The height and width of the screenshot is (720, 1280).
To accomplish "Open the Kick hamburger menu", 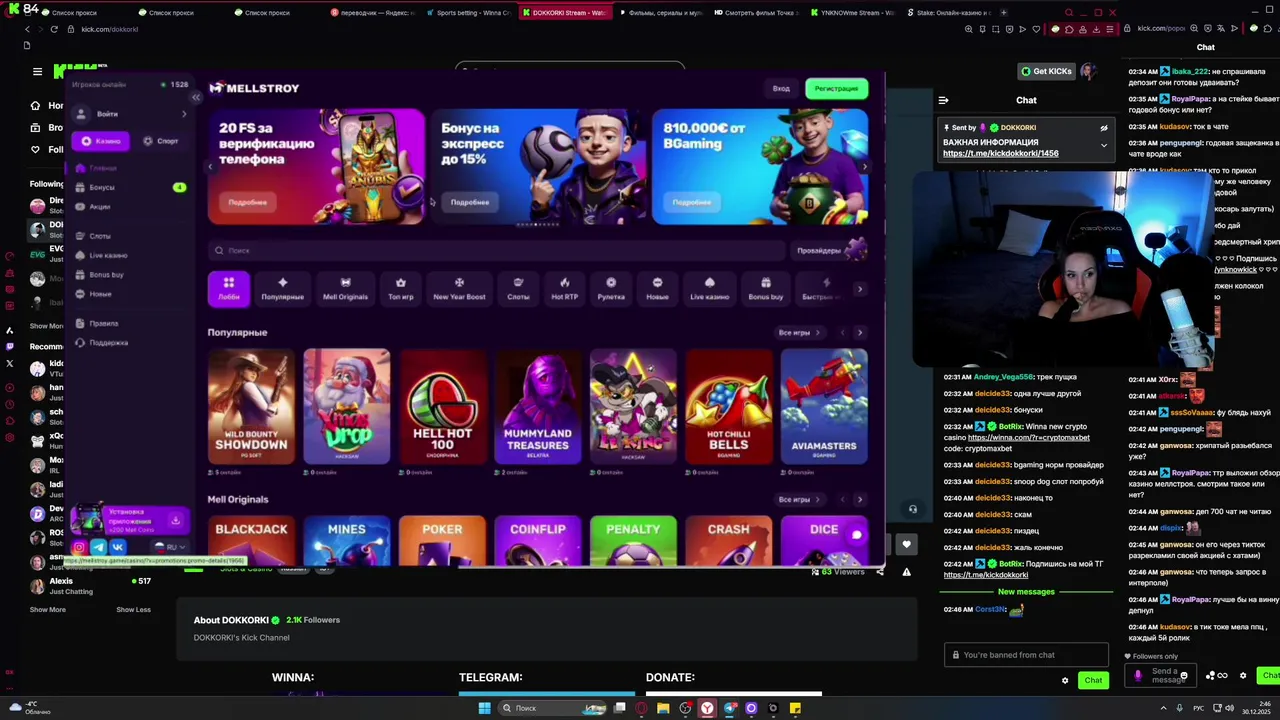I will pyautogui.click(x=37, y=72).
